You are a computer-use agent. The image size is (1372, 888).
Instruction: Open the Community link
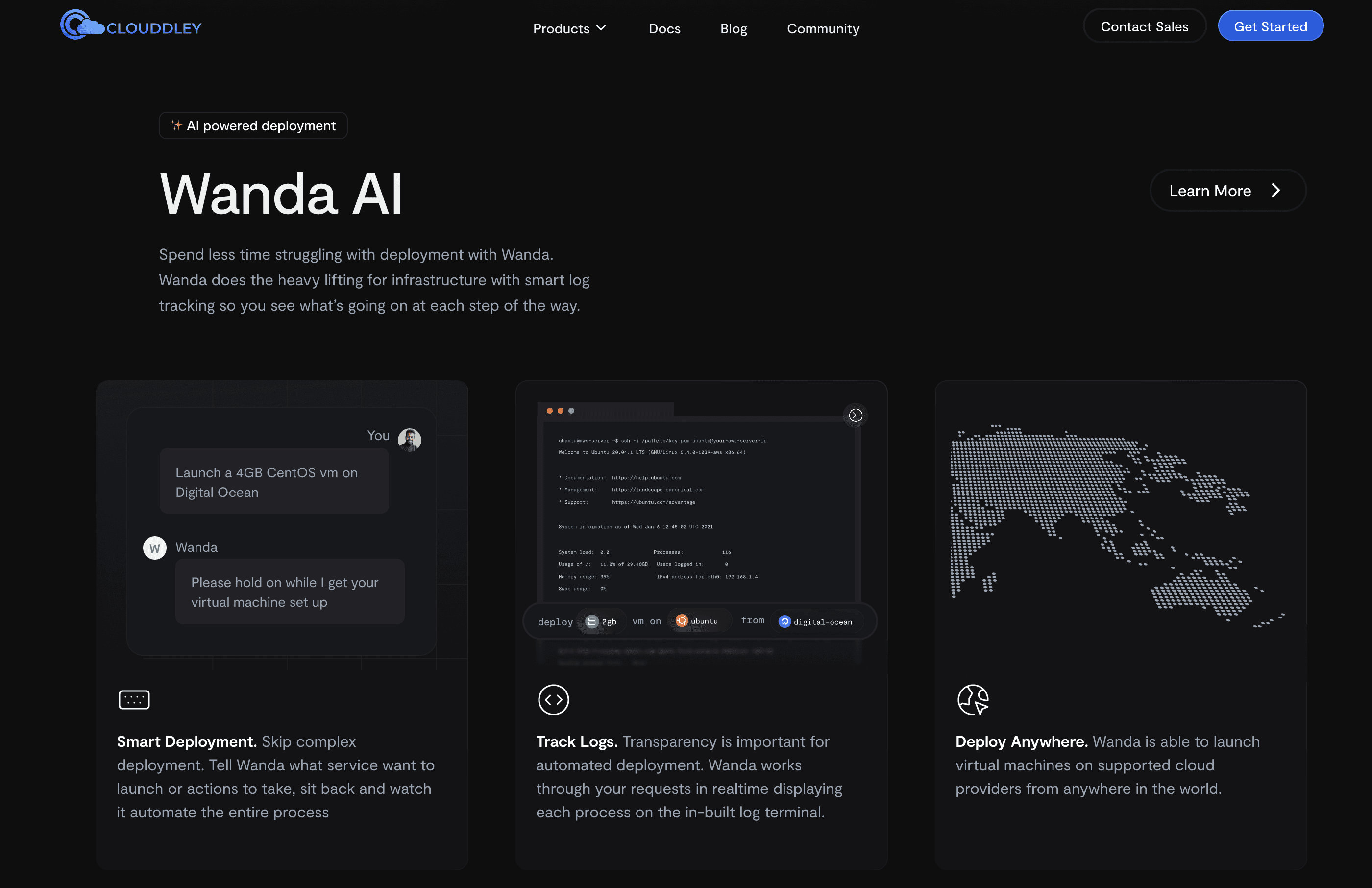click(x=823, y=28)
